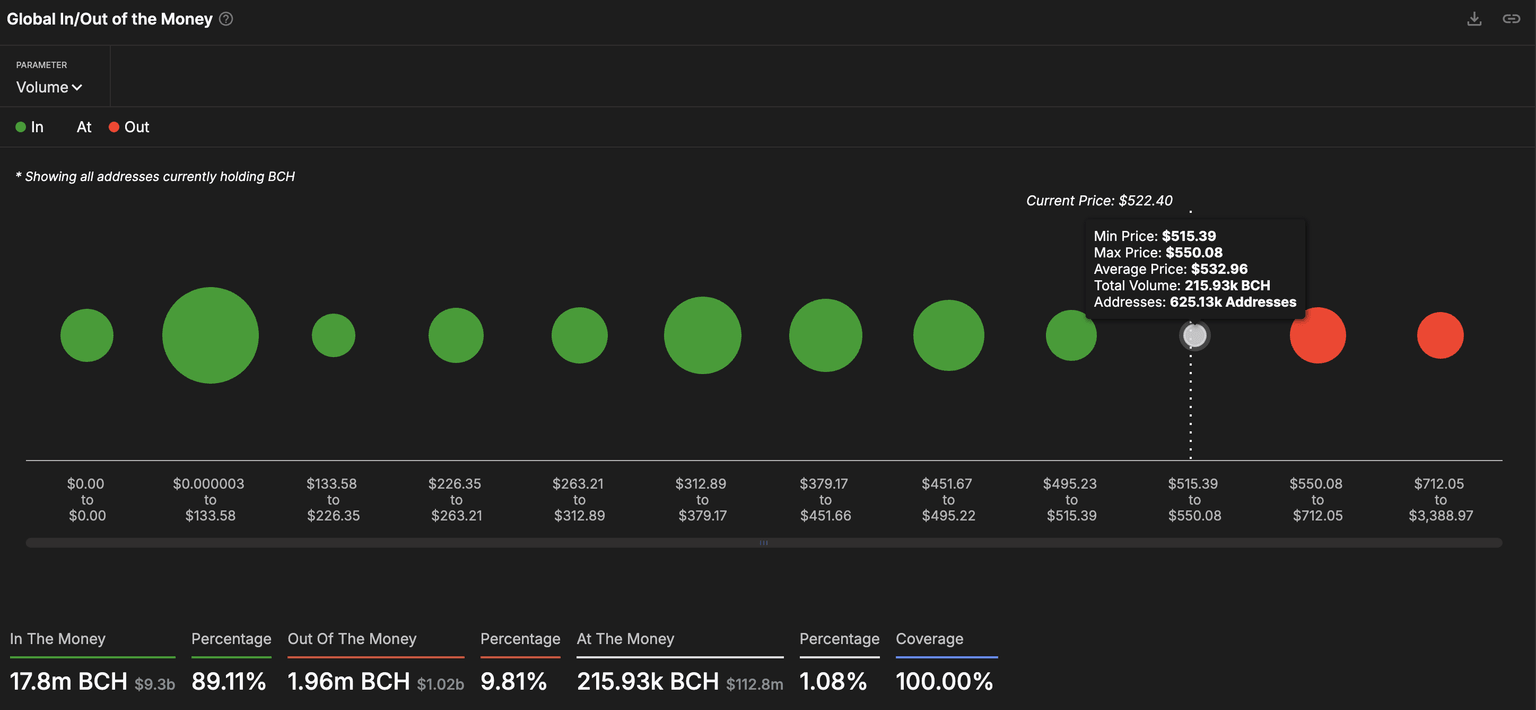Toggle the At legend item
This screenshot has height=710, width=1536.
pos(83,127)
